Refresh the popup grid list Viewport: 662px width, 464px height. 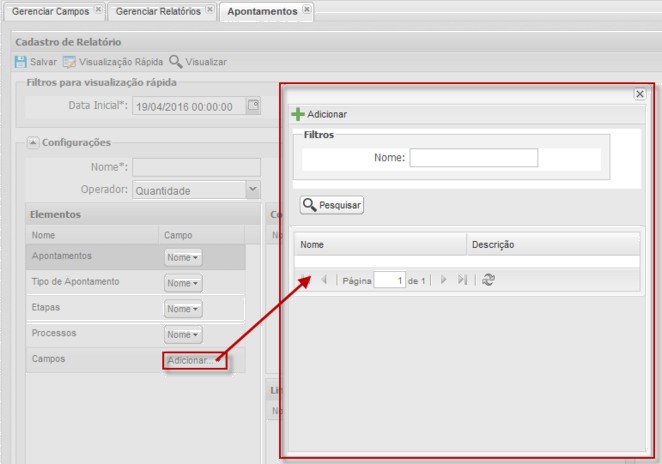[488, 280]
